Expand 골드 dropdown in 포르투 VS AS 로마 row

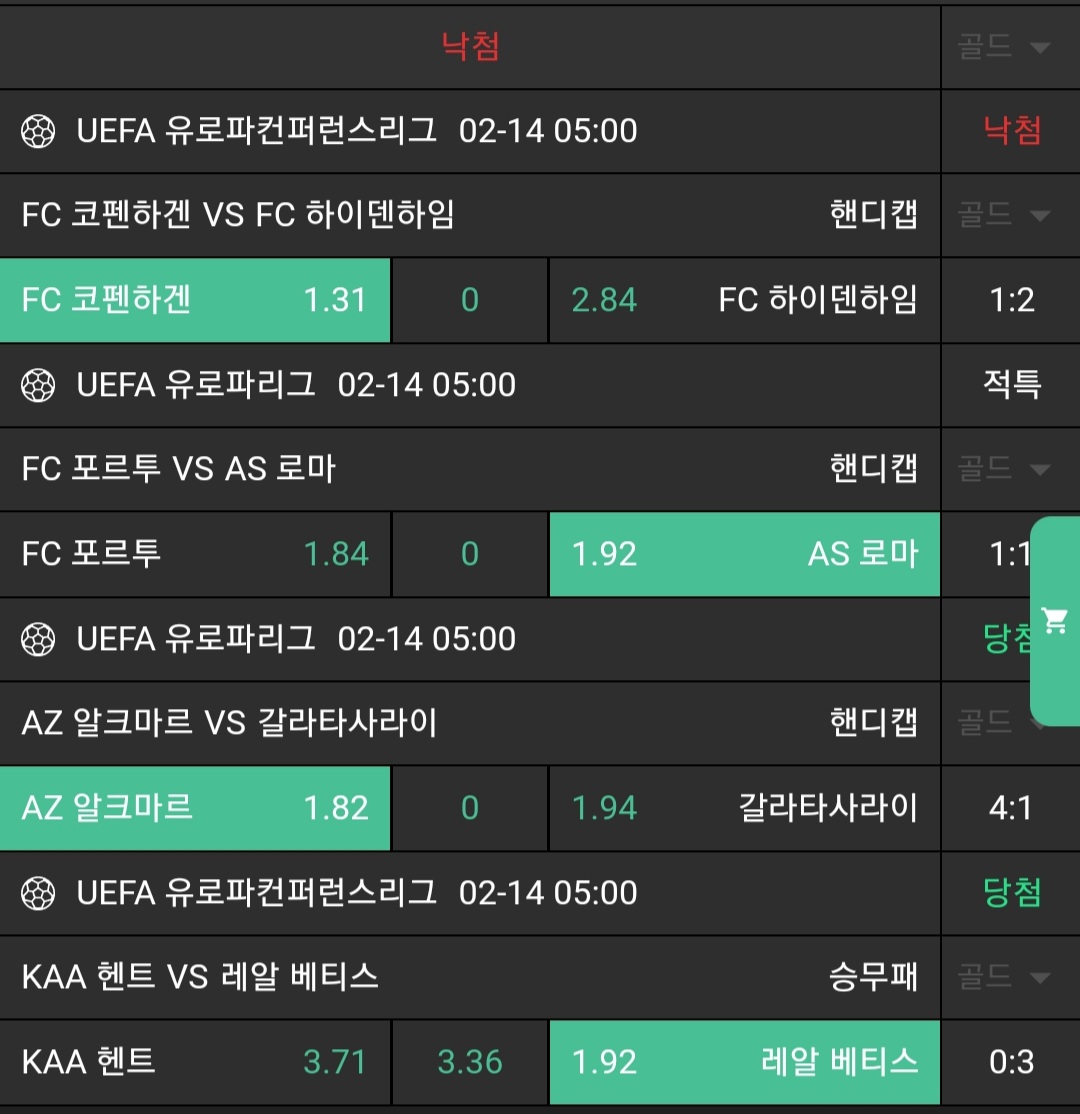coord(1005,469)
